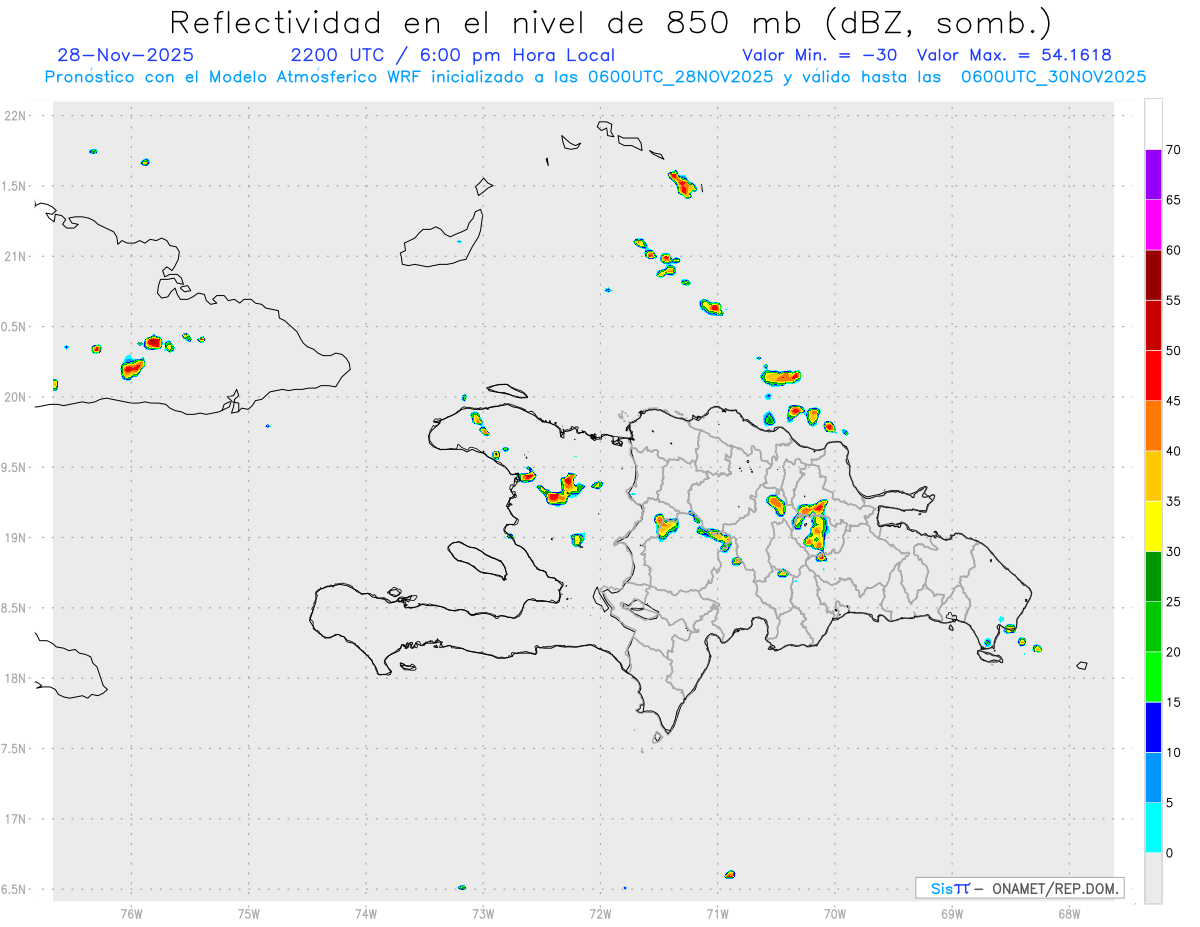The height and width of the screenshot is (927, 1200).
Task: Click the colorbar tick label '30'
Action: pyautogui.click(x=1173, y=552)
